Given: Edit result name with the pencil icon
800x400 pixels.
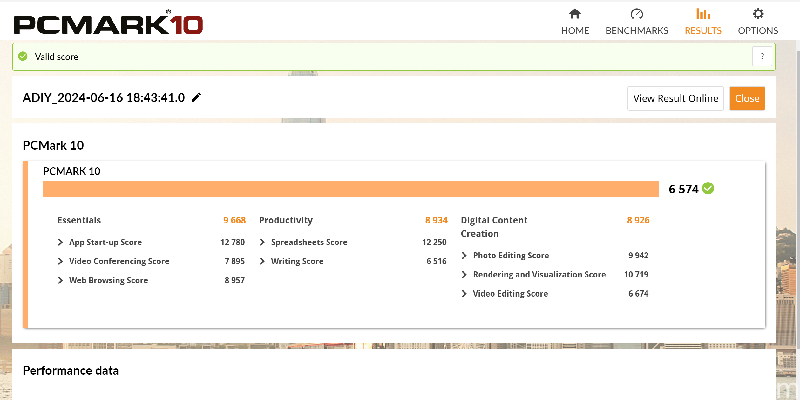Looking at the screenshot, I should [x=196, y=97].
